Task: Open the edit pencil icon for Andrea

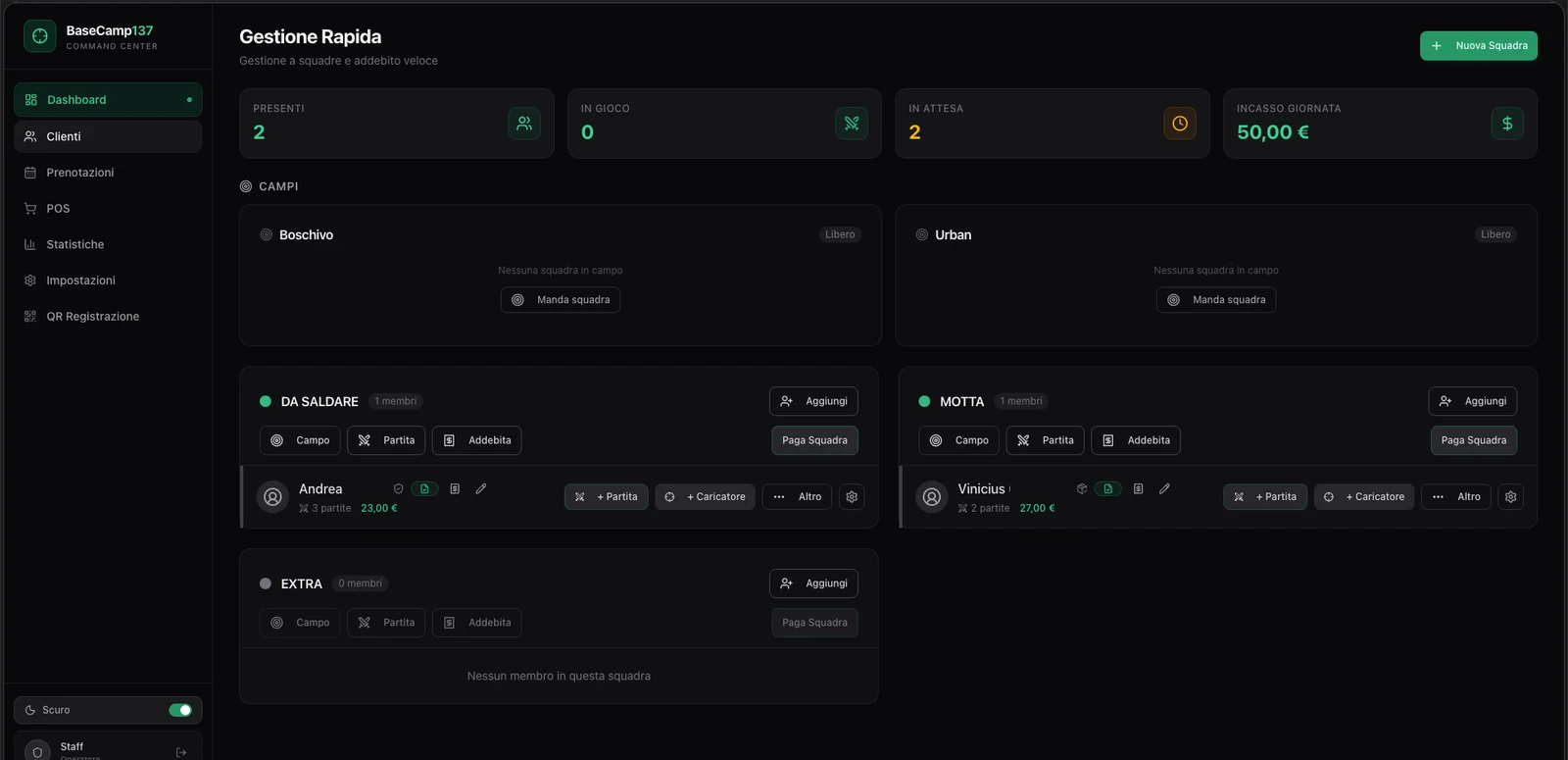Action: point(481,488)
